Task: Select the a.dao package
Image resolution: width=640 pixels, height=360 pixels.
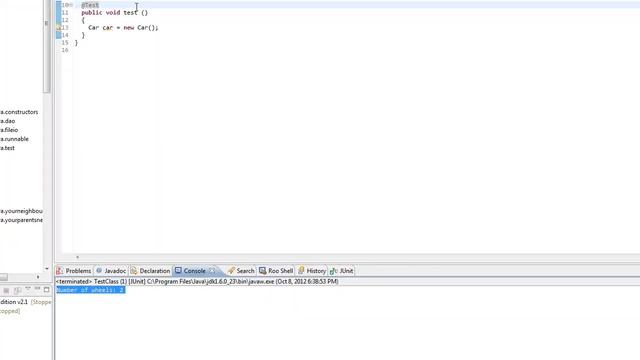Action: [x=7, y=121]
